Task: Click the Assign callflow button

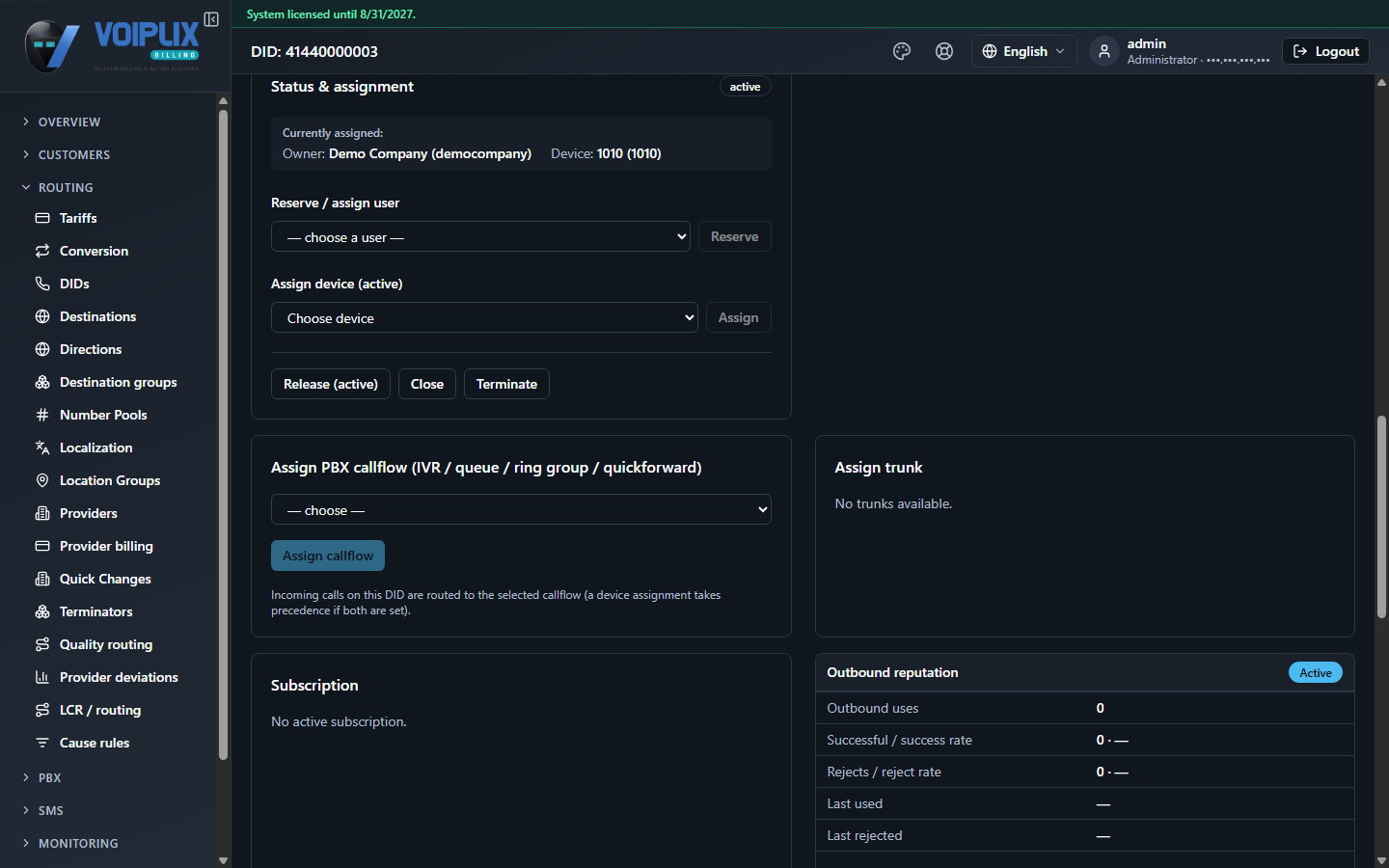Action: [x=328, y=556]
